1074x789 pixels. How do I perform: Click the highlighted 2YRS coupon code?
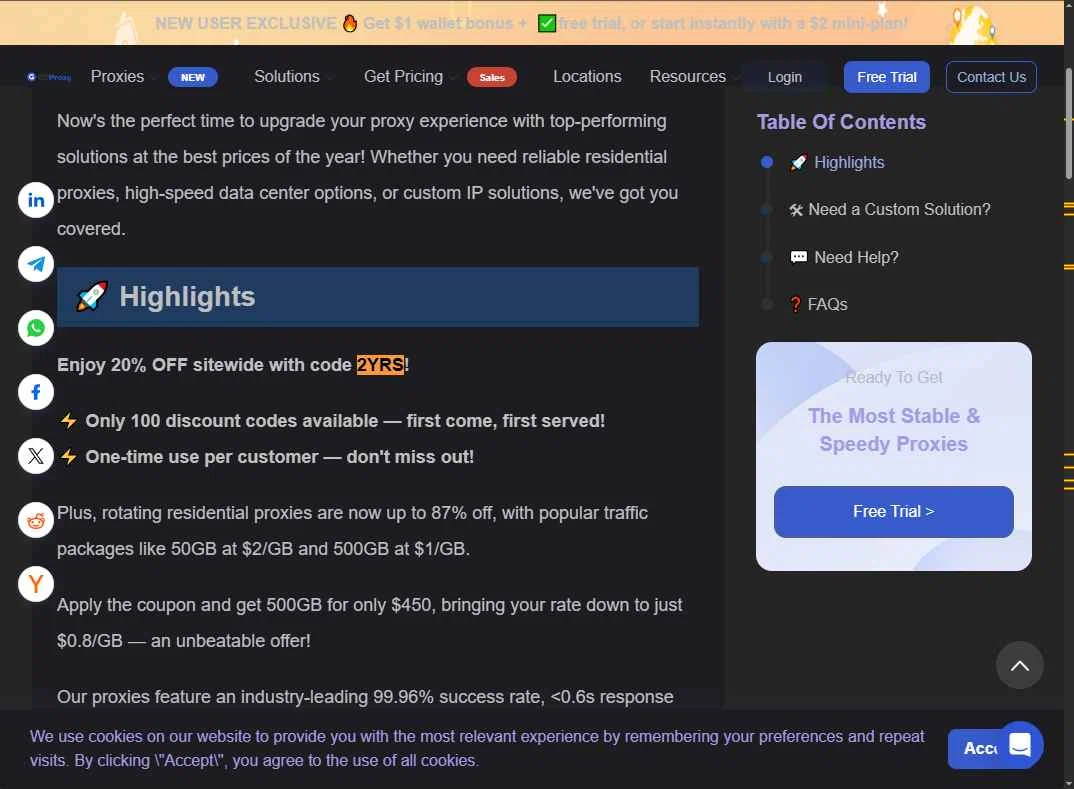pyautogui.click(x=380, y=365)
